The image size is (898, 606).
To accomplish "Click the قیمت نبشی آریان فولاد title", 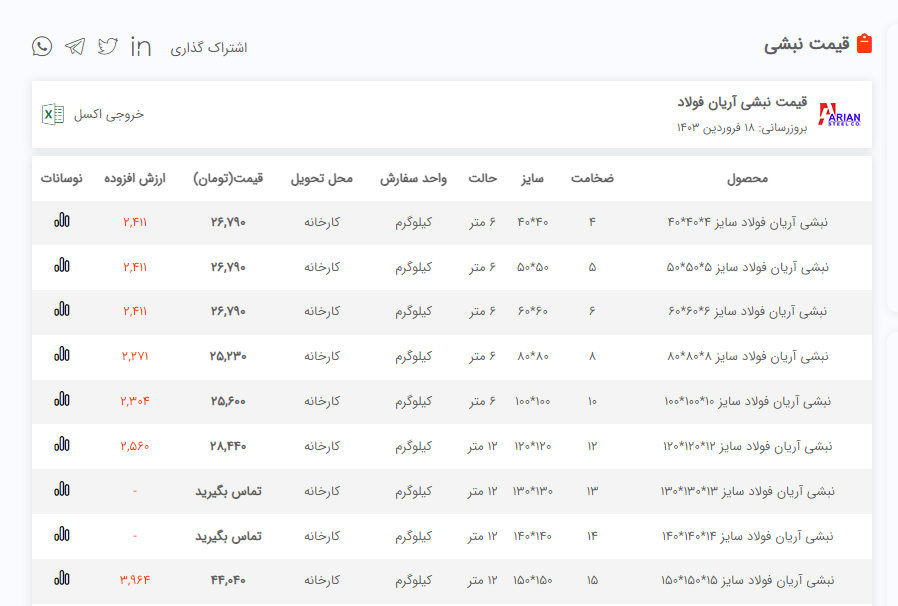I will pyautogui.click(x=741, y=103).
